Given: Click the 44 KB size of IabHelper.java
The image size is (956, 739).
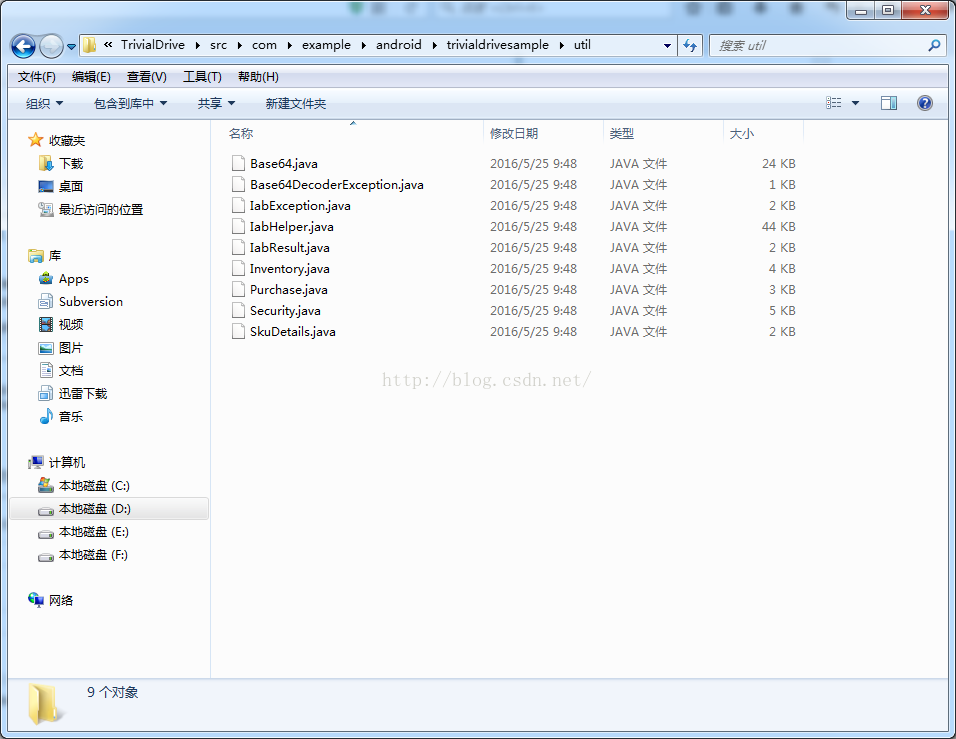Looking at the screenshot, I should [779, 227].
